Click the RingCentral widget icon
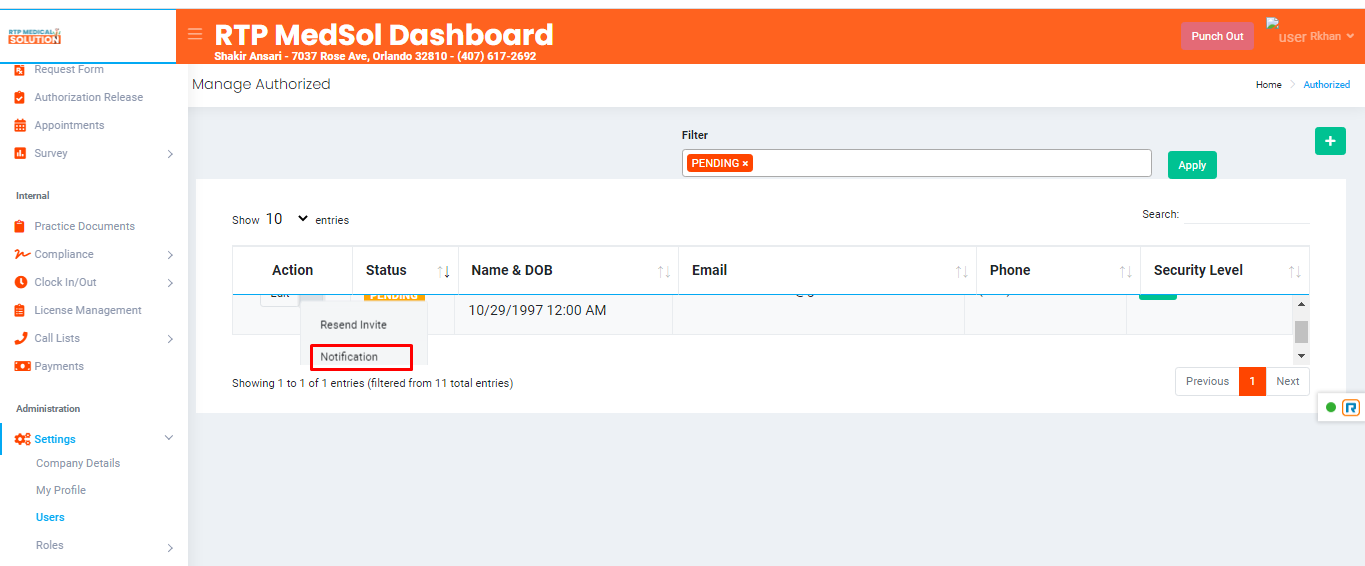 [x=1351, y=407]
